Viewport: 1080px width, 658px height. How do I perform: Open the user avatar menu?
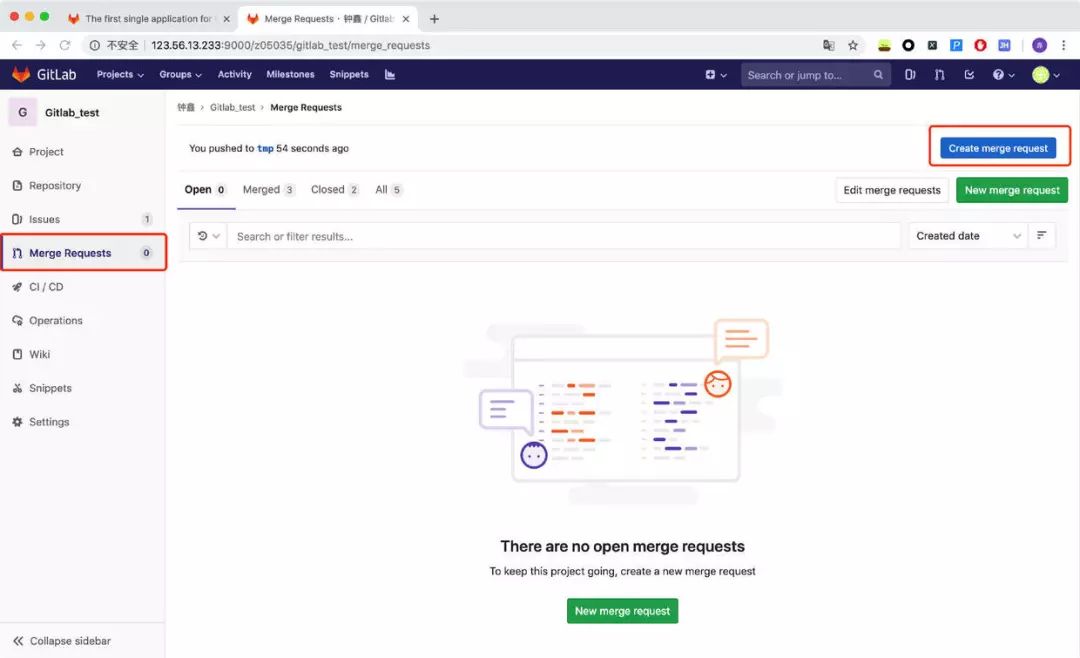1046,74
